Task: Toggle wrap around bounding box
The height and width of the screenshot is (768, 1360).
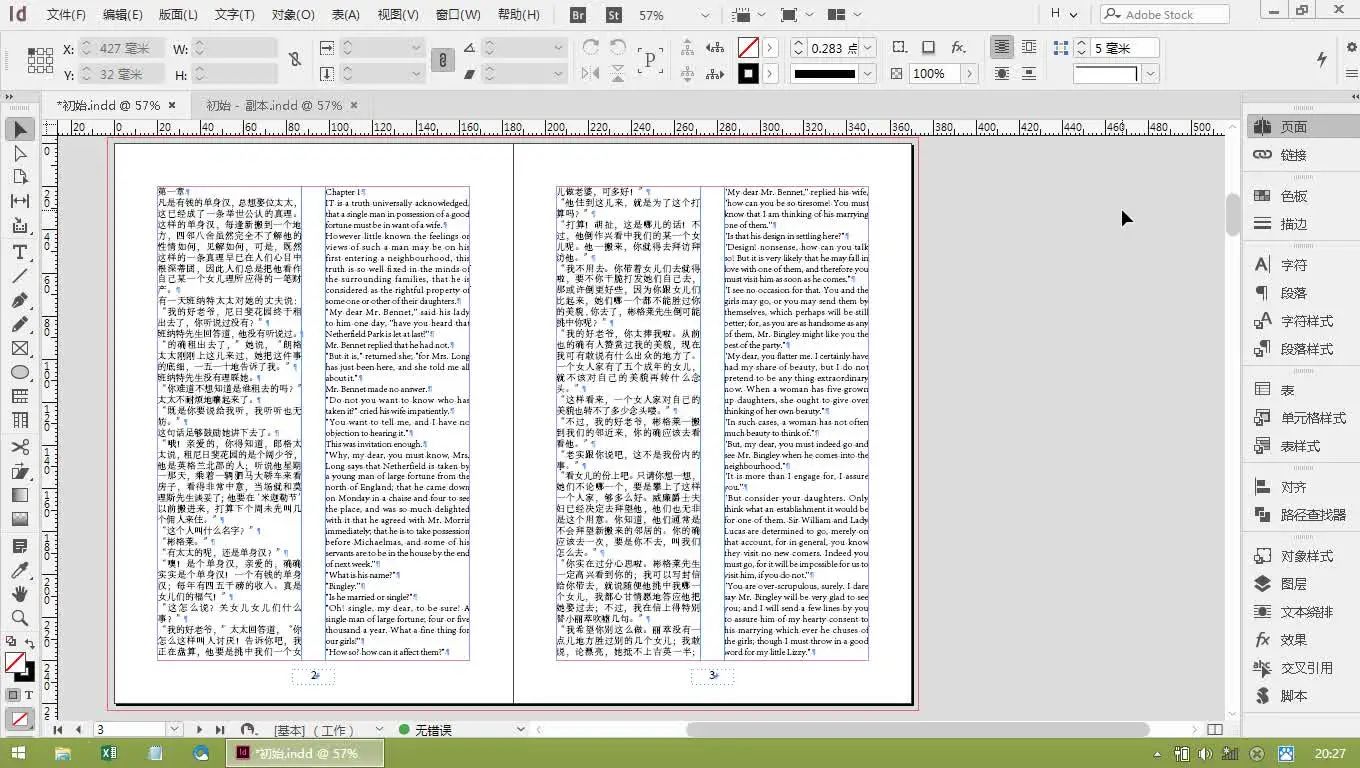Action: 1030,48
